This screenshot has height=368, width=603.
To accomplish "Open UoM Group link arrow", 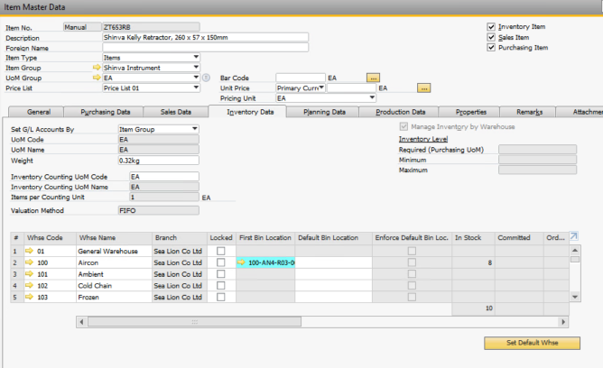I will [97, 78].
